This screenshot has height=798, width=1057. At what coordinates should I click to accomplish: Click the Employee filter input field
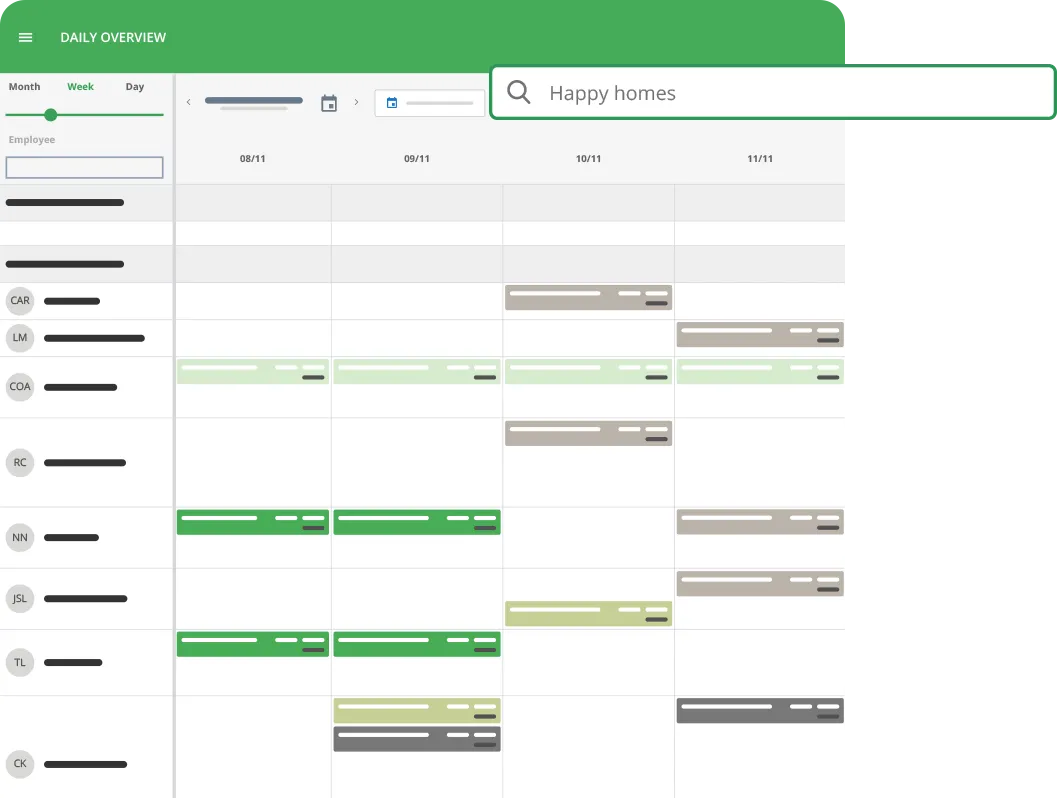pyautogui.click(x=84, y=167)
